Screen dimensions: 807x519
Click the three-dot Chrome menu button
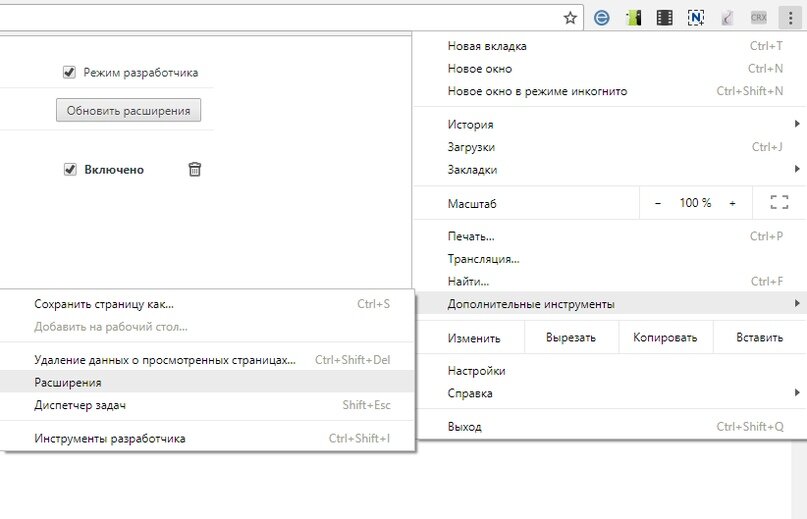791,18
